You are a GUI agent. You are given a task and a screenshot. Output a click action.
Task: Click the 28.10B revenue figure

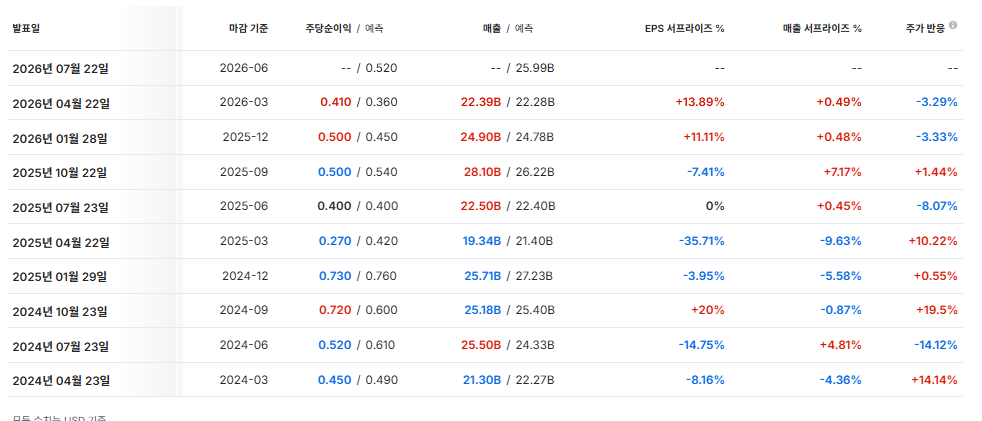(x=482, y=172)
